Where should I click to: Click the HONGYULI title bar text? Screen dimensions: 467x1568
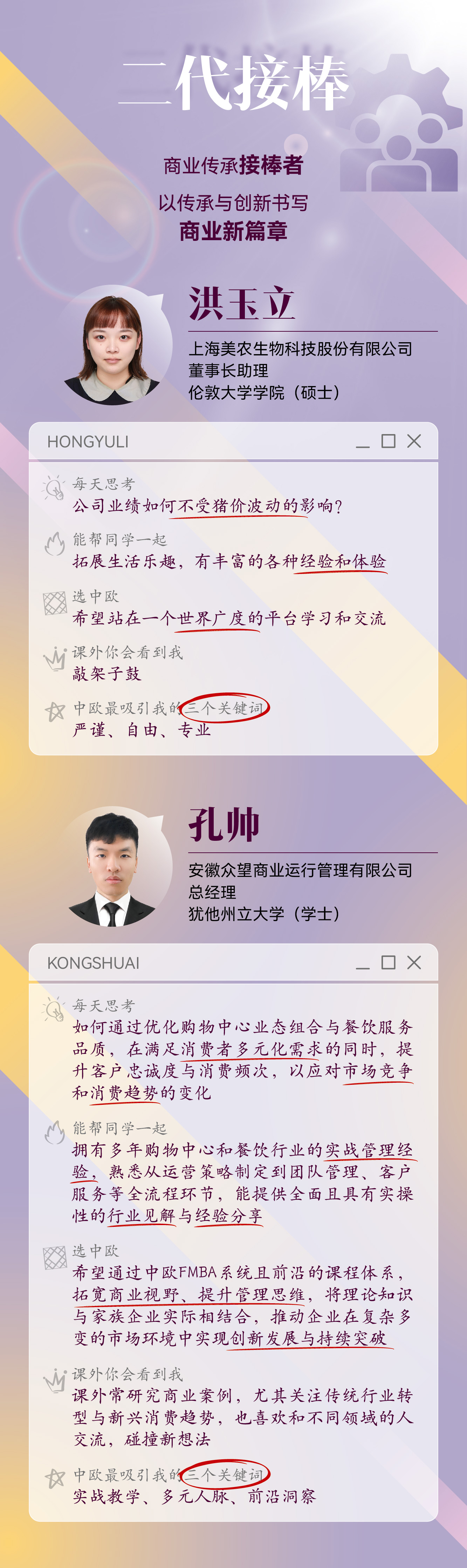88,441
